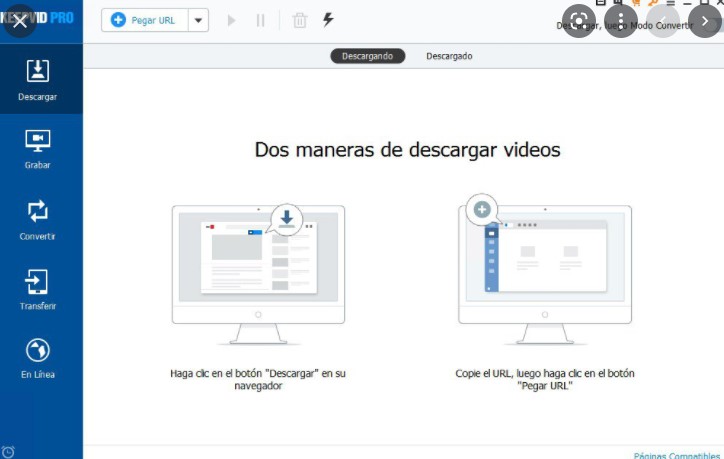This screenshot has height=459, width=724.
Task: Open the En Línea browser section
Action: point(38,359)
